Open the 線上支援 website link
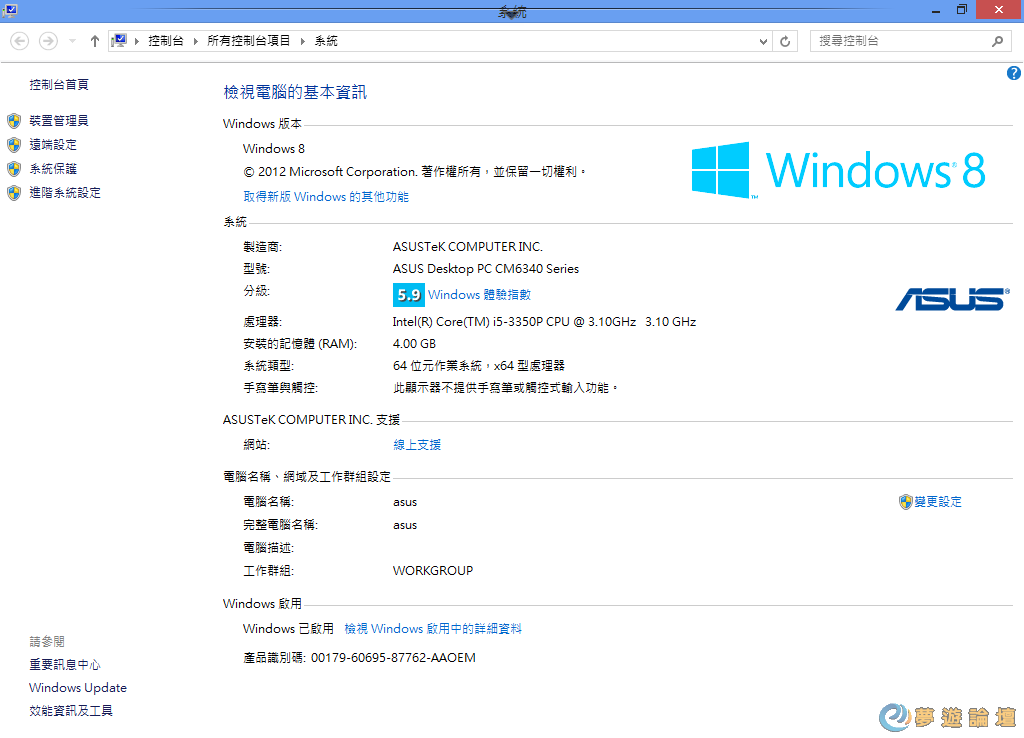This screenshot has height=738, width=1024. click(x=417, y=445)
